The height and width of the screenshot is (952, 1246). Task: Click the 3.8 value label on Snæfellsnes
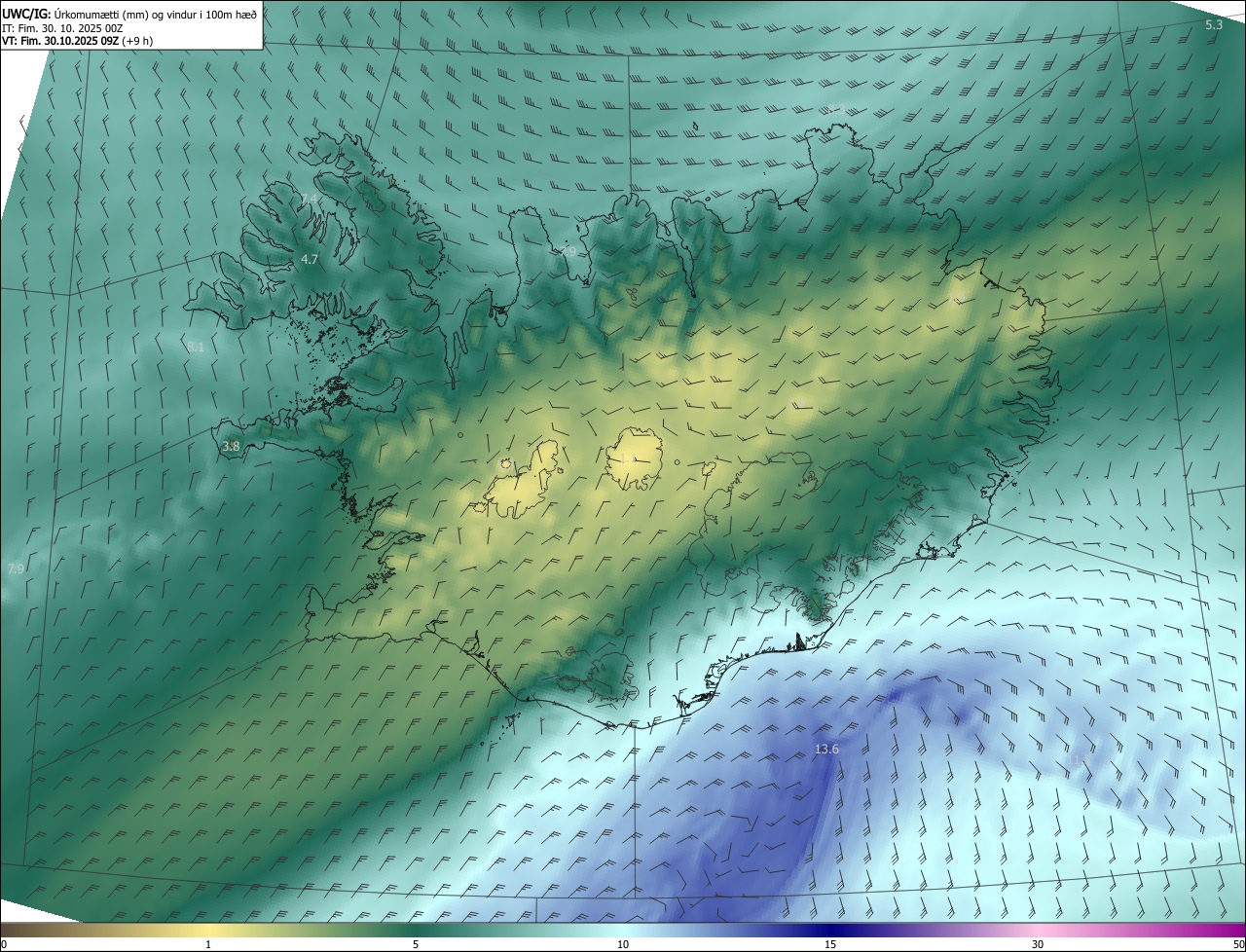pyautogui.click(x=231, y=447)
